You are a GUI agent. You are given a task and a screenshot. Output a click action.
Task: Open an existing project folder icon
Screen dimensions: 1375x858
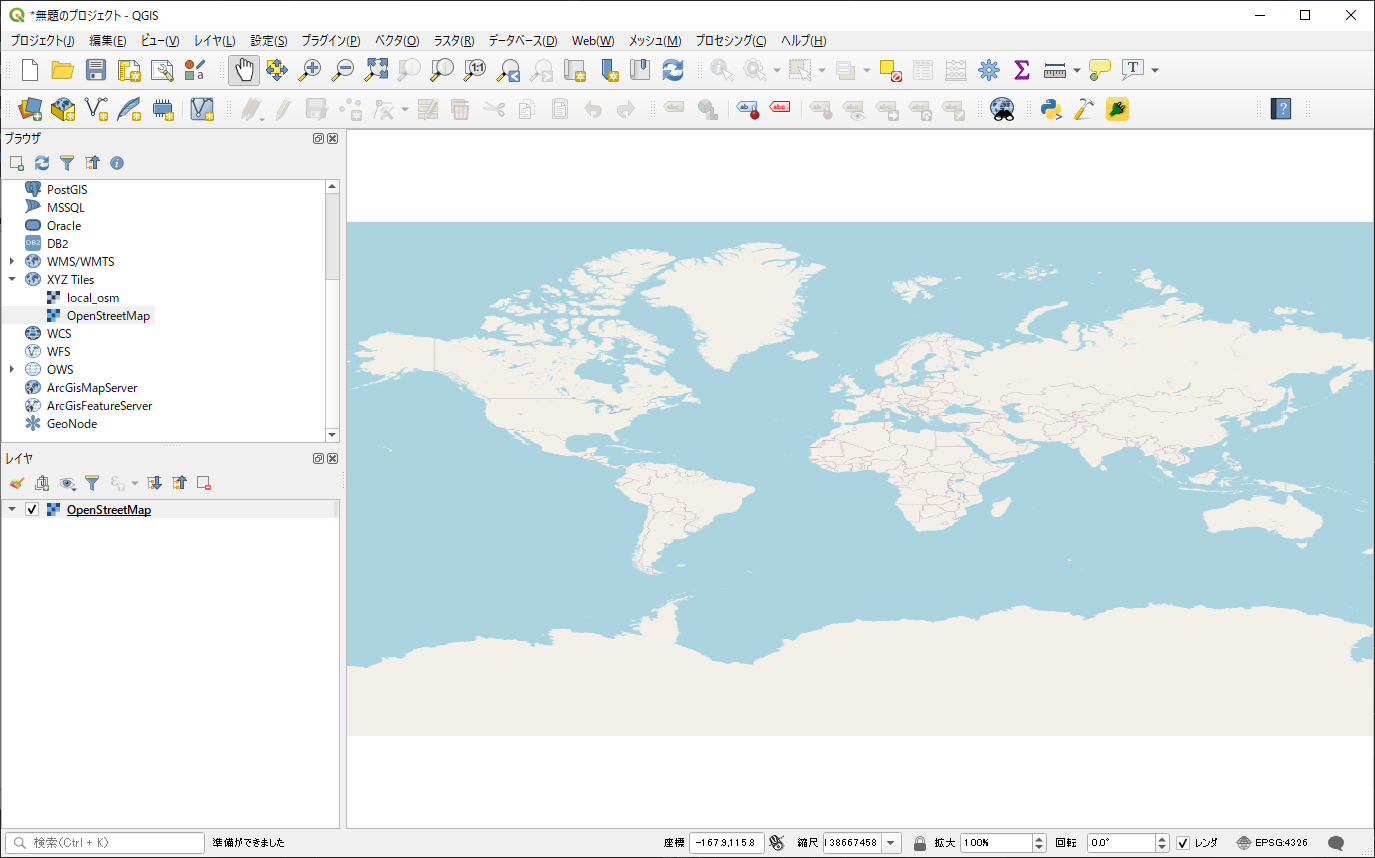(63, 70)
